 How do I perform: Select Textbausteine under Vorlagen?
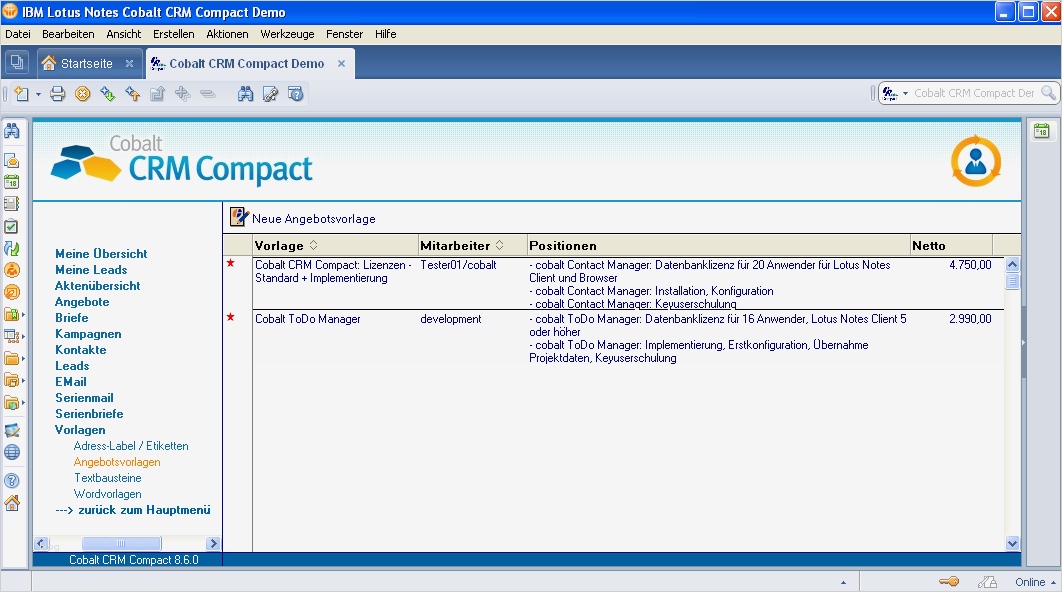click(x=108, y=478)
